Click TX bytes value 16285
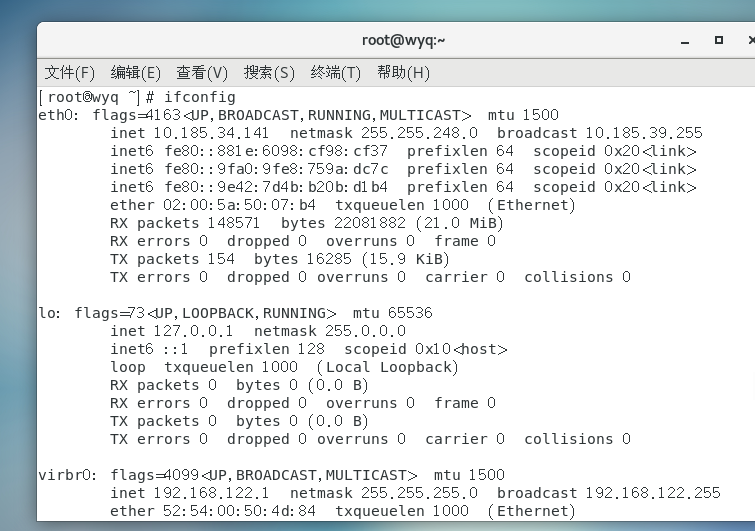This screenshot has width=755, height=531. pos(329,259)
